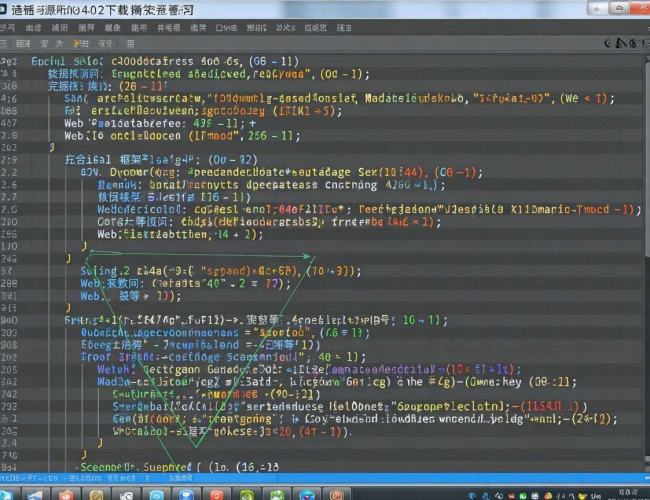Click the Start button in the taskbar
The height and width of the screenshot is (500, 650).
pyautogui.click(x=6, y=495)
